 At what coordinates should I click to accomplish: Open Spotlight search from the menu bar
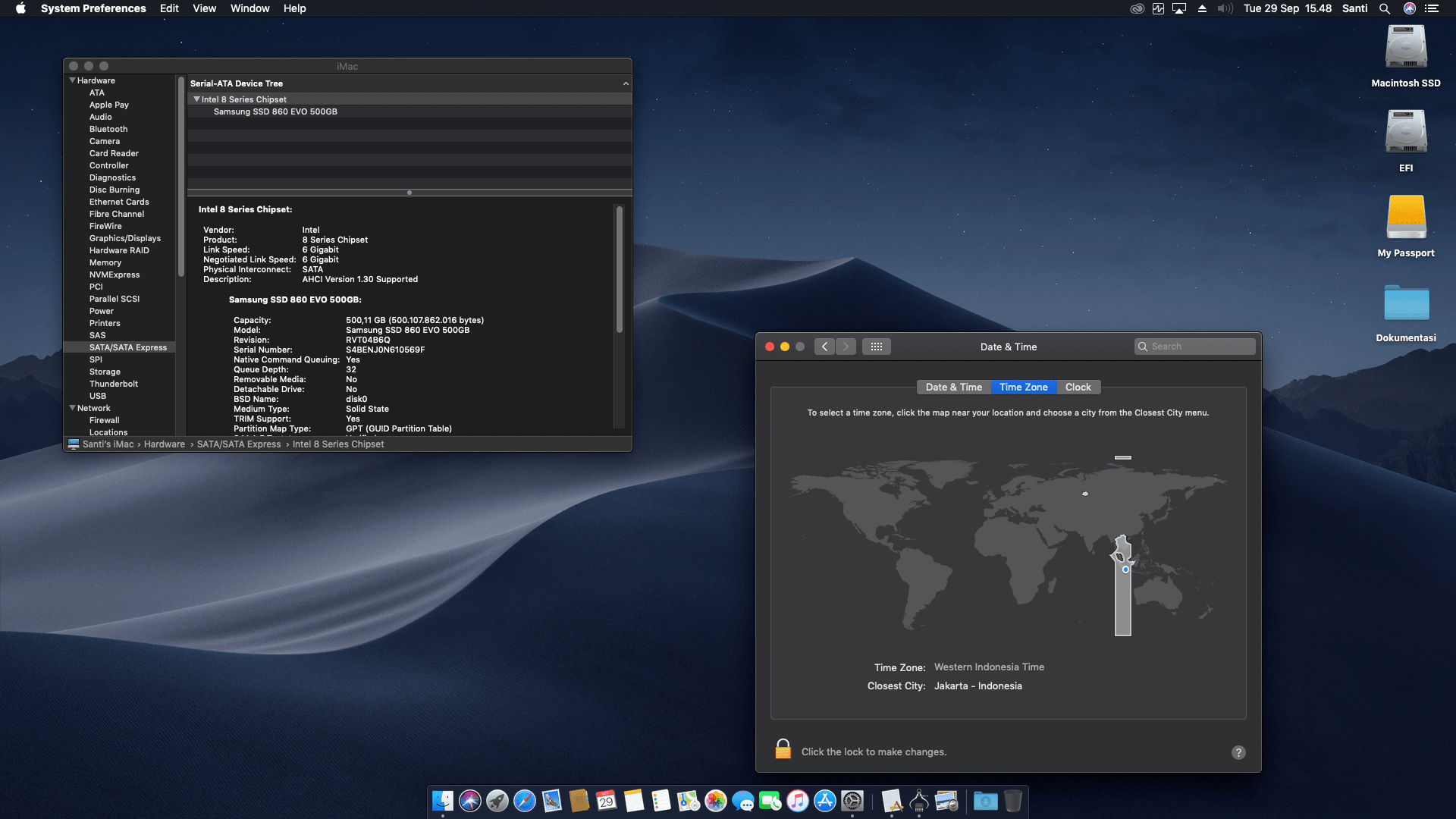1385,8
